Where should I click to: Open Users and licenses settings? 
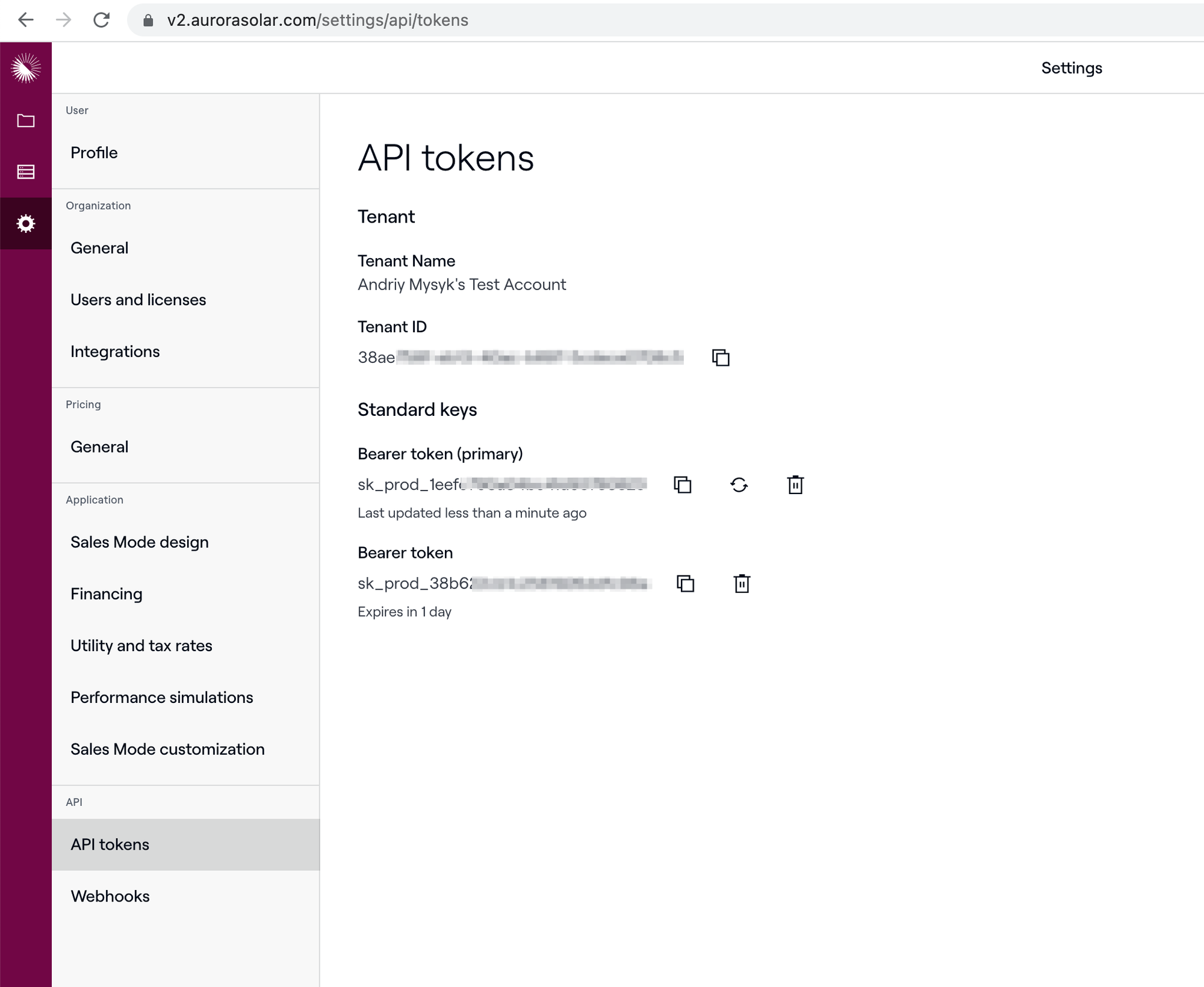point(138,299)
